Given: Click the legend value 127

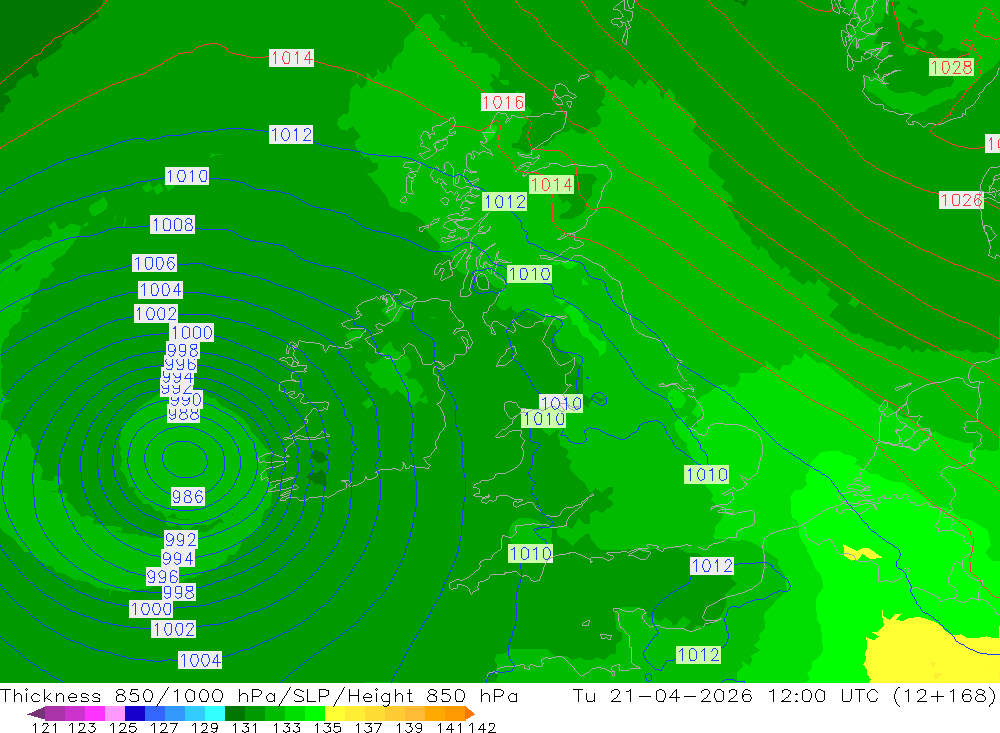Looking at the screenshot, I should [164, 727].
